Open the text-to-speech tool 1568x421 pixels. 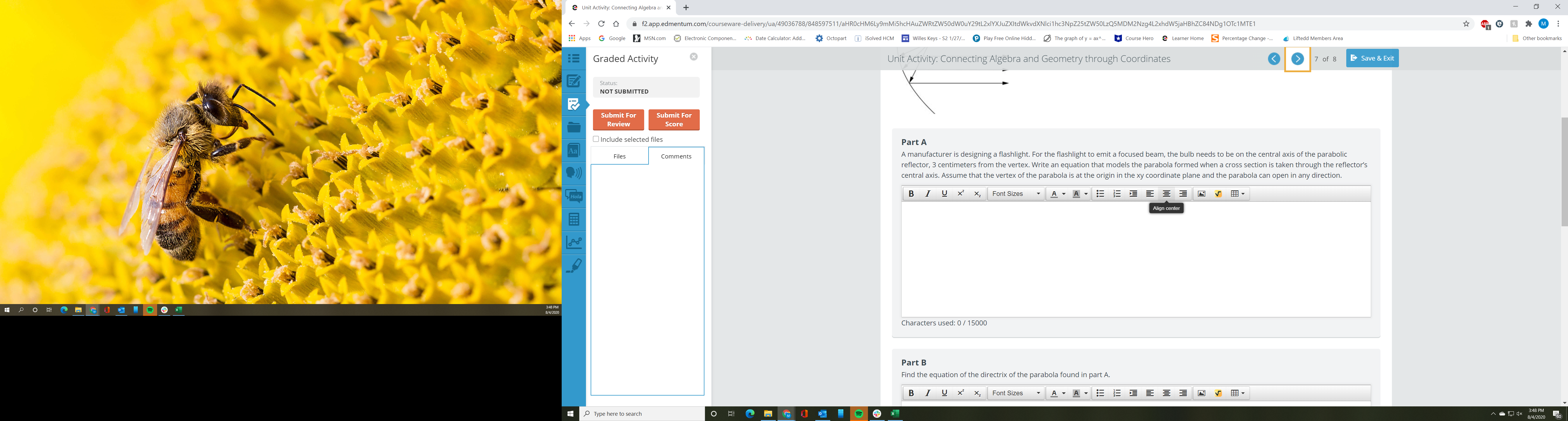click(x=573, y=173)
